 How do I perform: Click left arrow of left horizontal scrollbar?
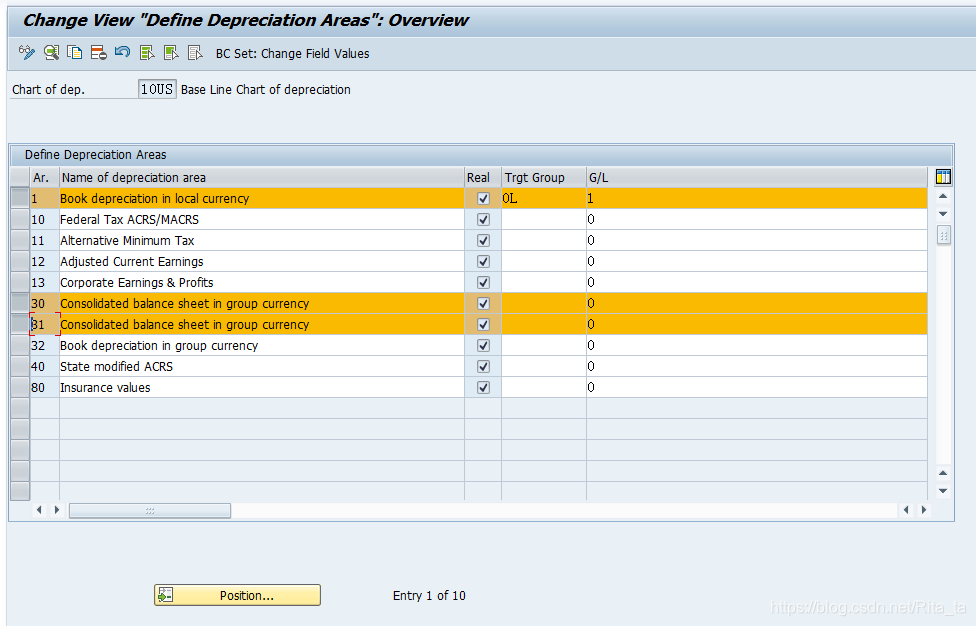[39, 510]
